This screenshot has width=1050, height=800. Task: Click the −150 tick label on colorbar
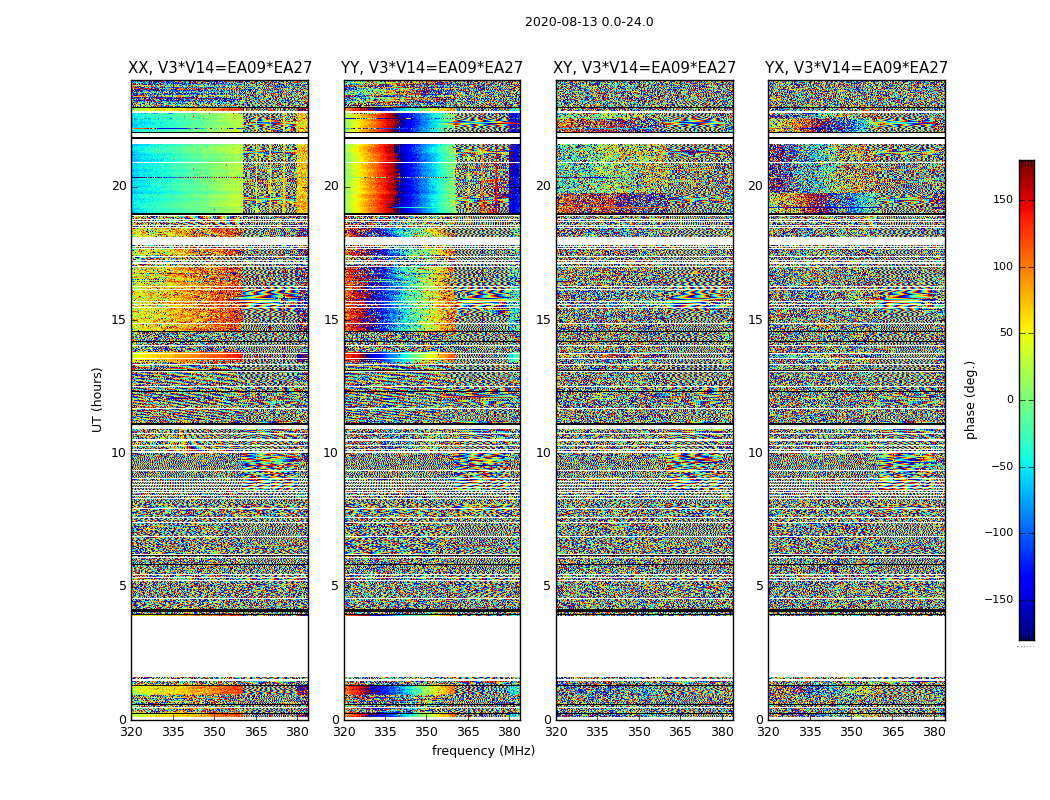[998, 599]
